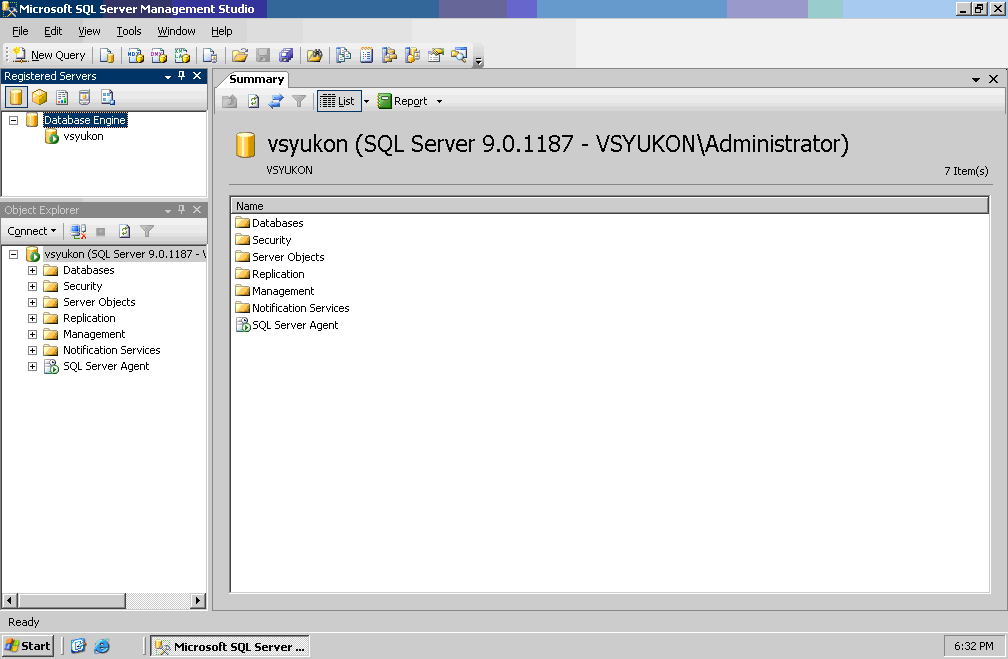Expand the Databases node in Object Explorer
The height and width of the screenshot is (659, 1008).
coord(31,270)
